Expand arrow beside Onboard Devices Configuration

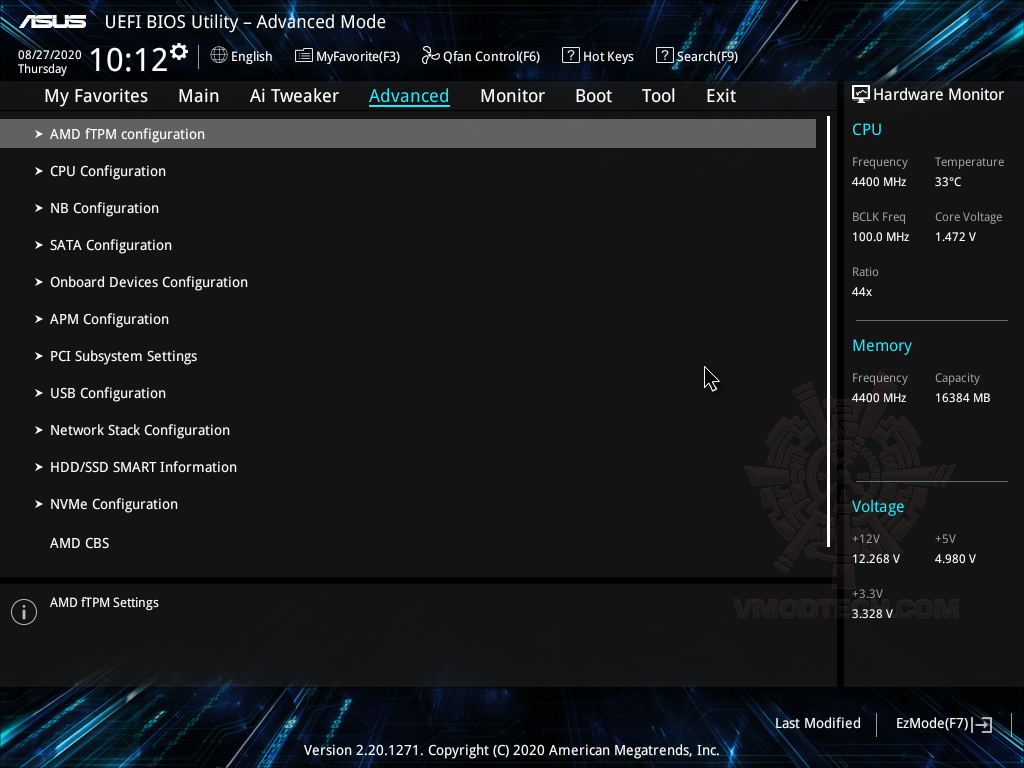(39, 282)
